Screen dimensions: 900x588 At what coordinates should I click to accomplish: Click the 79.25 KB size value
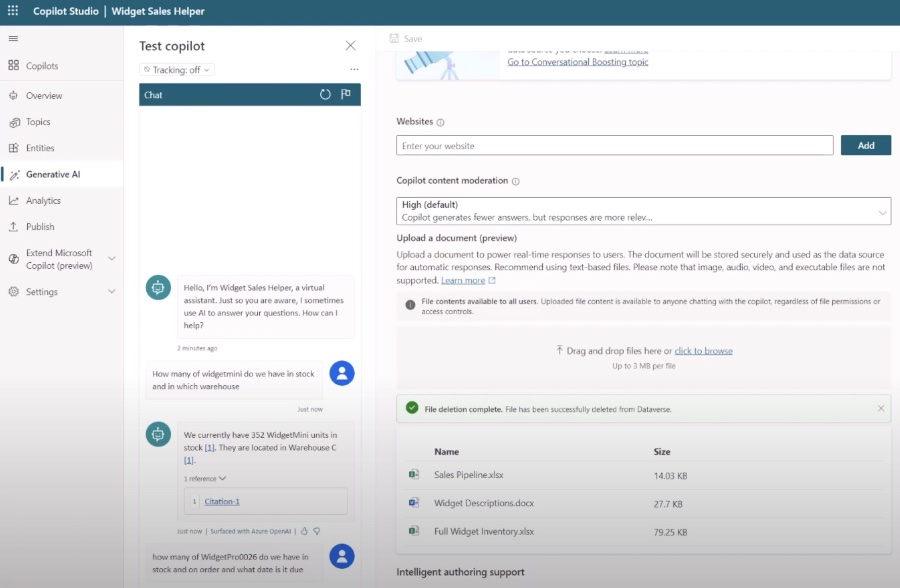click(670, 532)
